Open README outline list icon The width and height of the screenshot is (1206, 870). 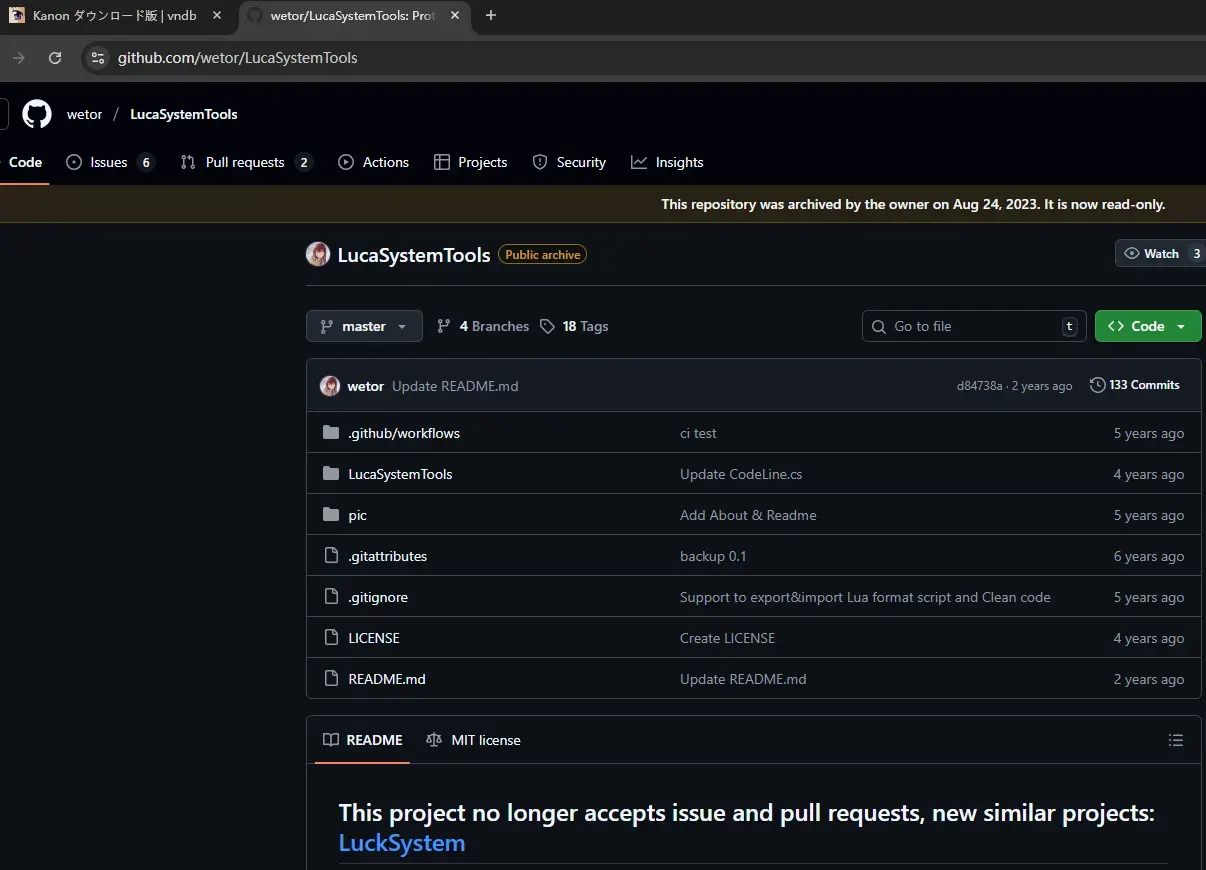pos(1176,740)
